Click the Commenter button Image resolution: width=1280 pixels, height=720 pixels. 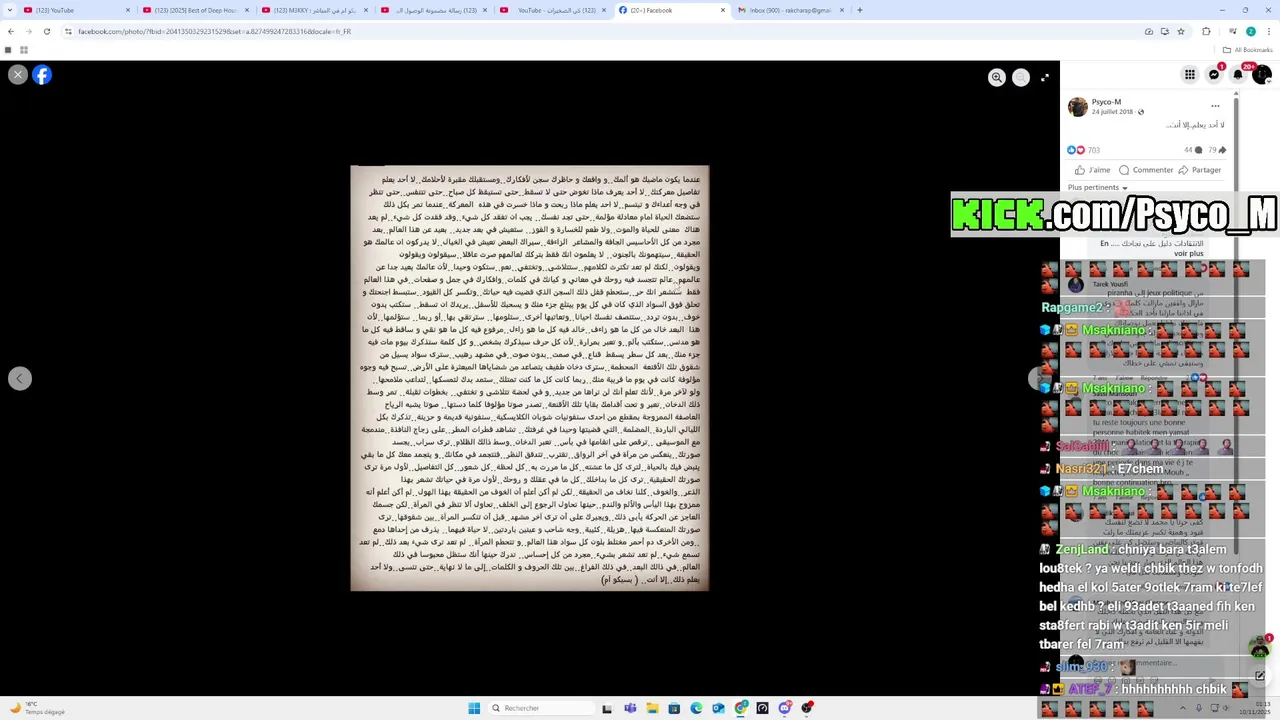pos(1146,170)
